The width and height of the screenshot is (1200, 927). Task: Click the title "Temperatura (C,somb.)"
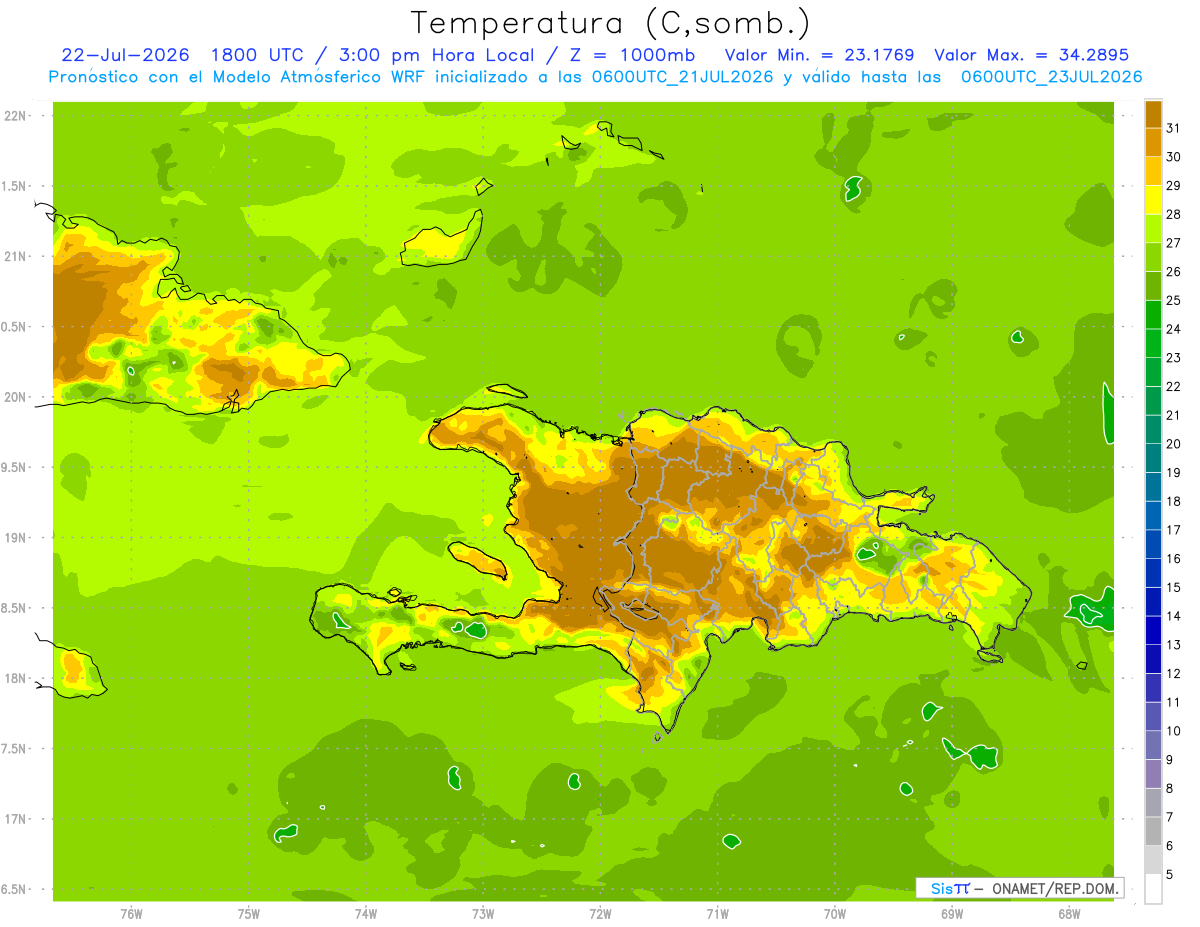click(611, 23)
